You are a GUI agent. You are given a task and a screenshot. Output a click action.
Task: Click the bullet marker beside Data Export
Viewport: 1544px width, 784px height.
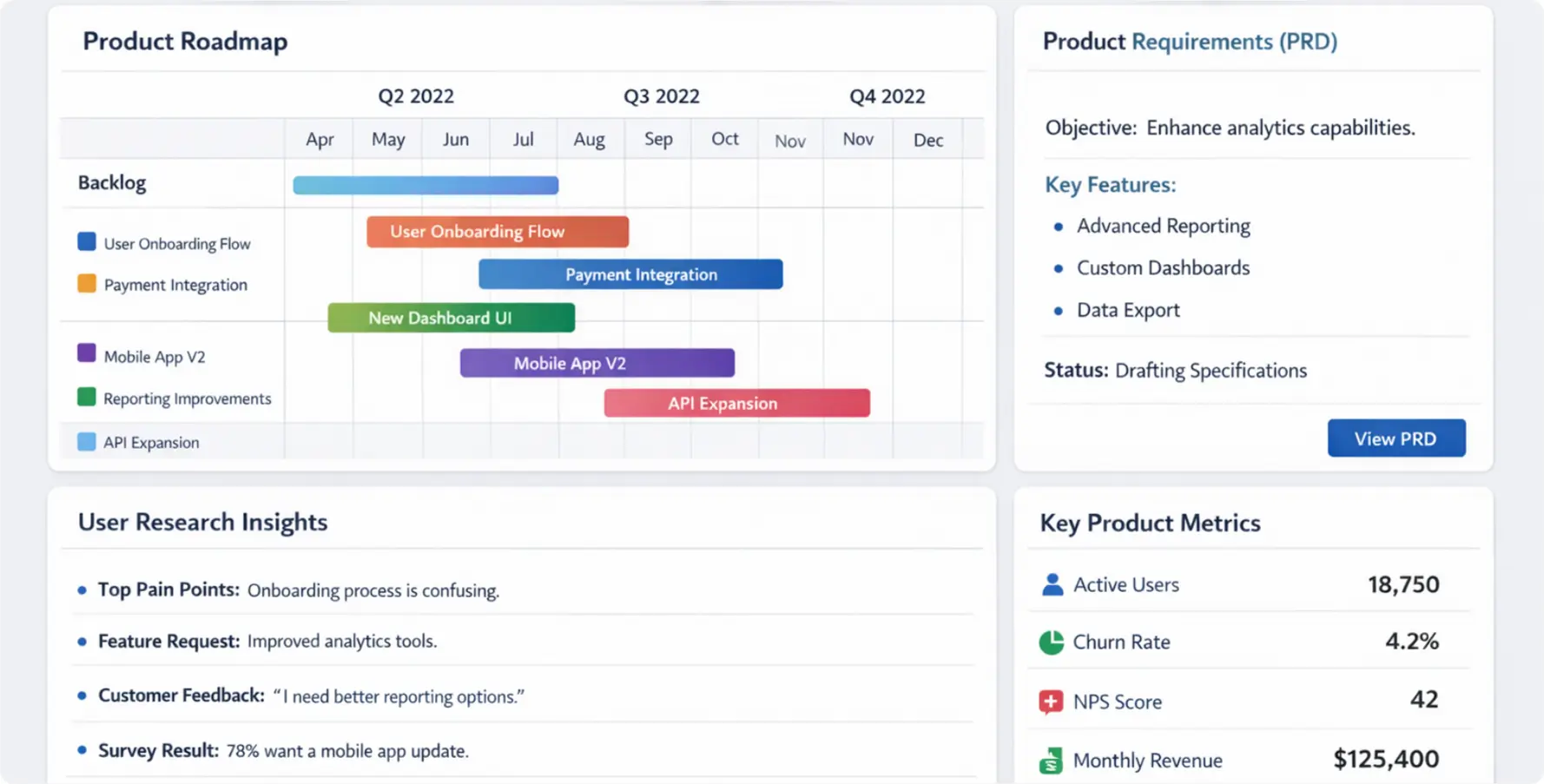tap(1058, 311)
